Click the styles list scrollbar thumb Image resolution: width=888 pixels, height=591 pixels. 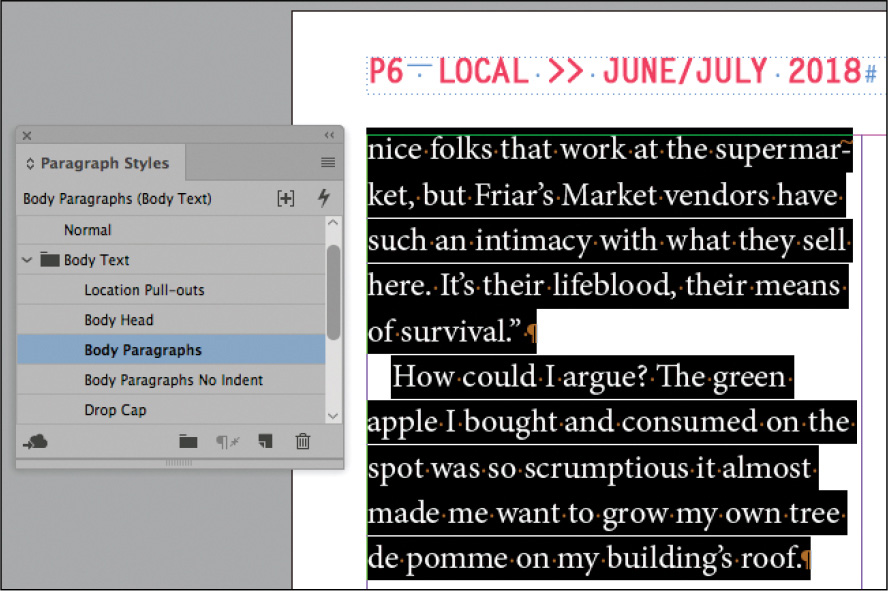[334, 292]
